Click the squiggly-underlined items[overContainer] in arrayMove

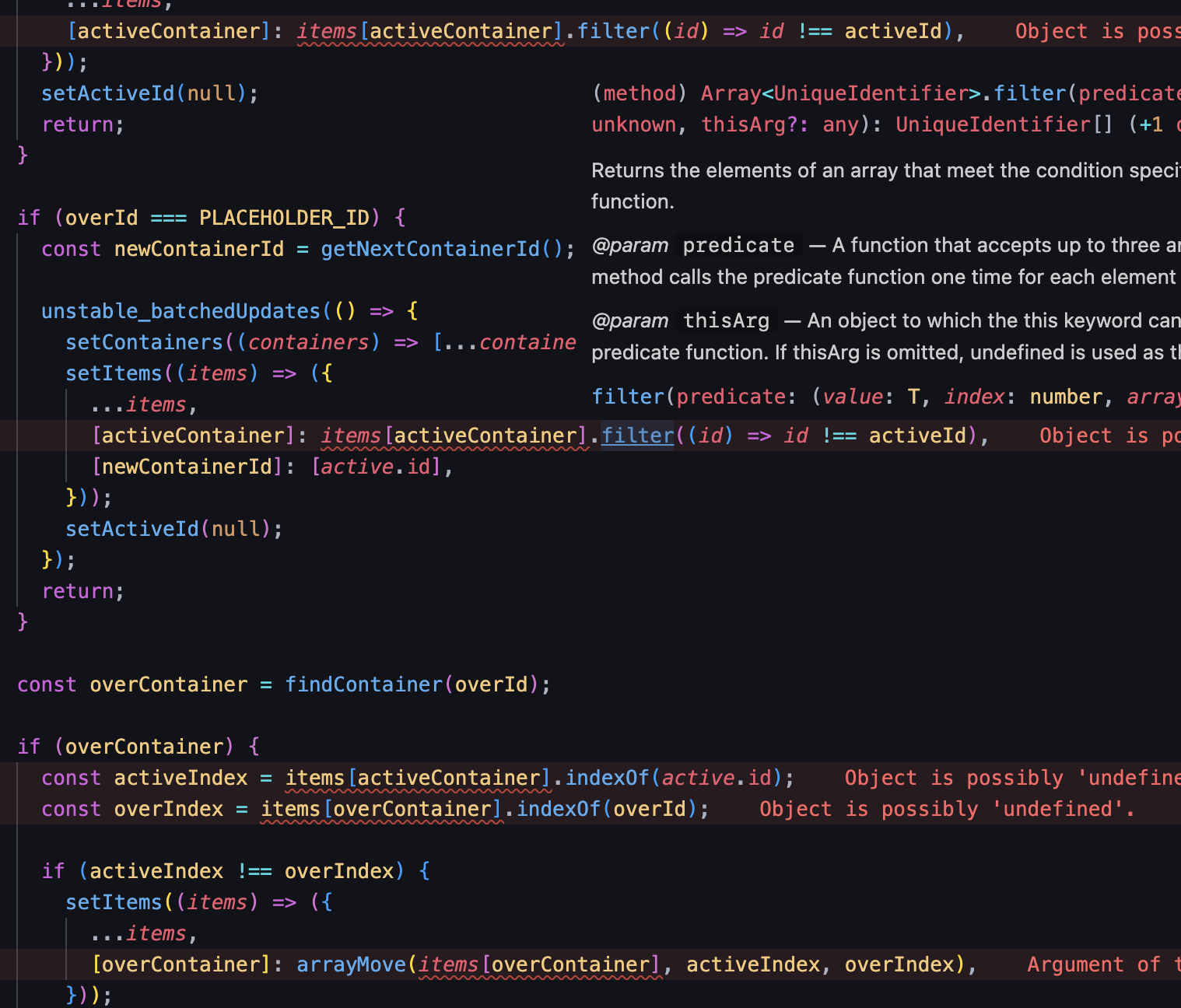coord(541,964)
